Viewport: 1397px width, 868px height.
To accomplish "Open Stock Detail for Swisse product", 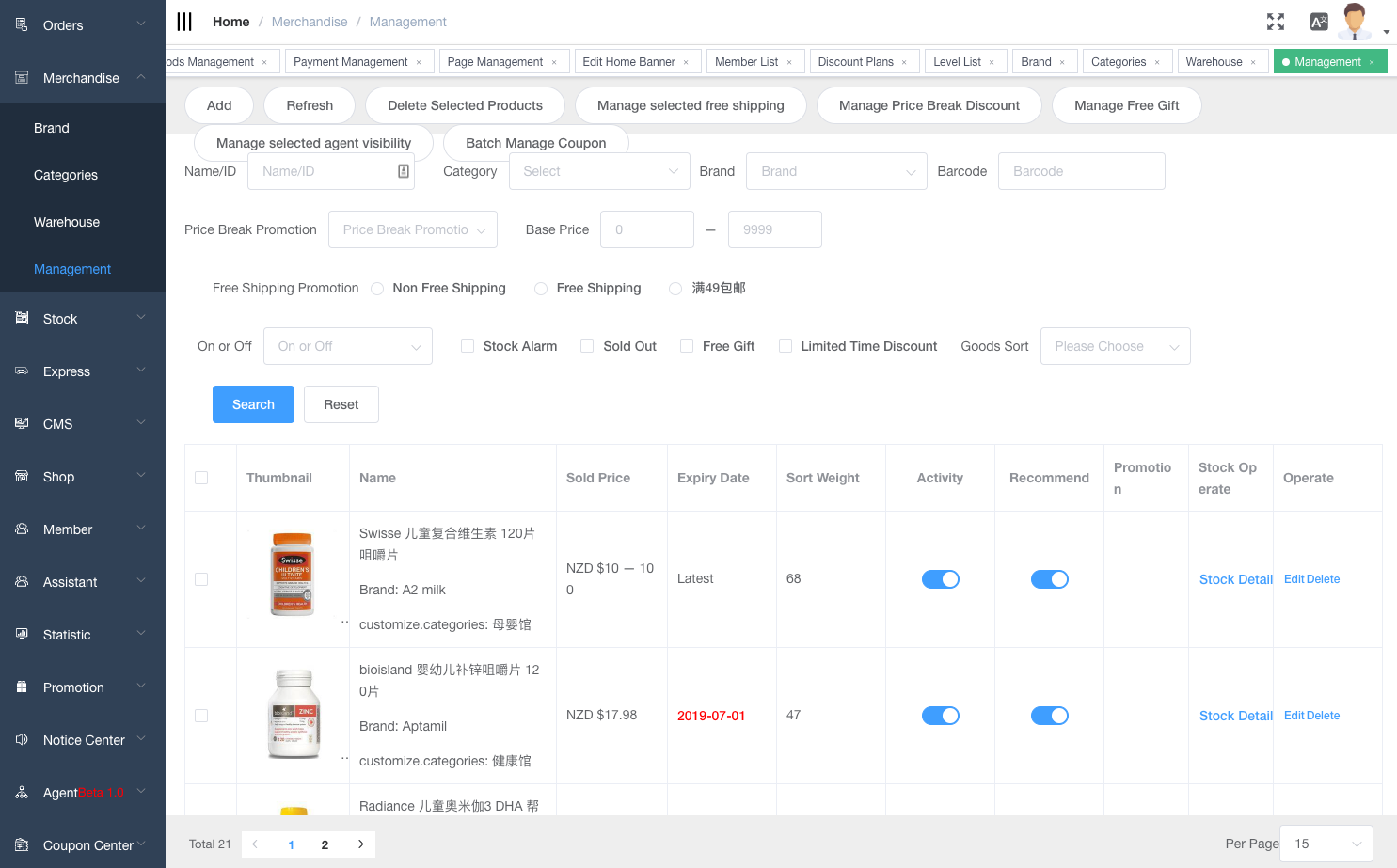I will click(x=1235, y=579).
